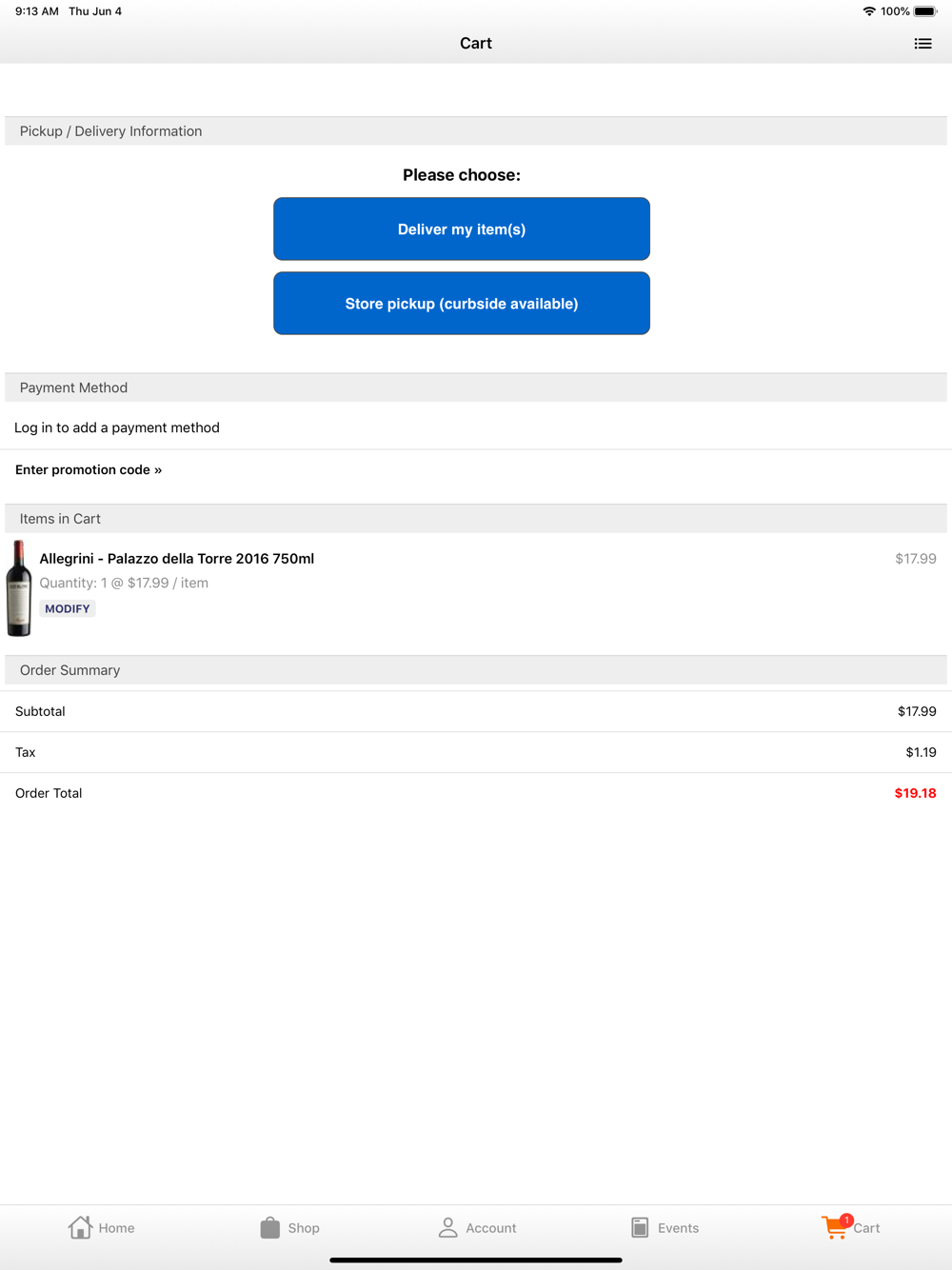Choose Store pickup (curbside available)

click(462, 304)
